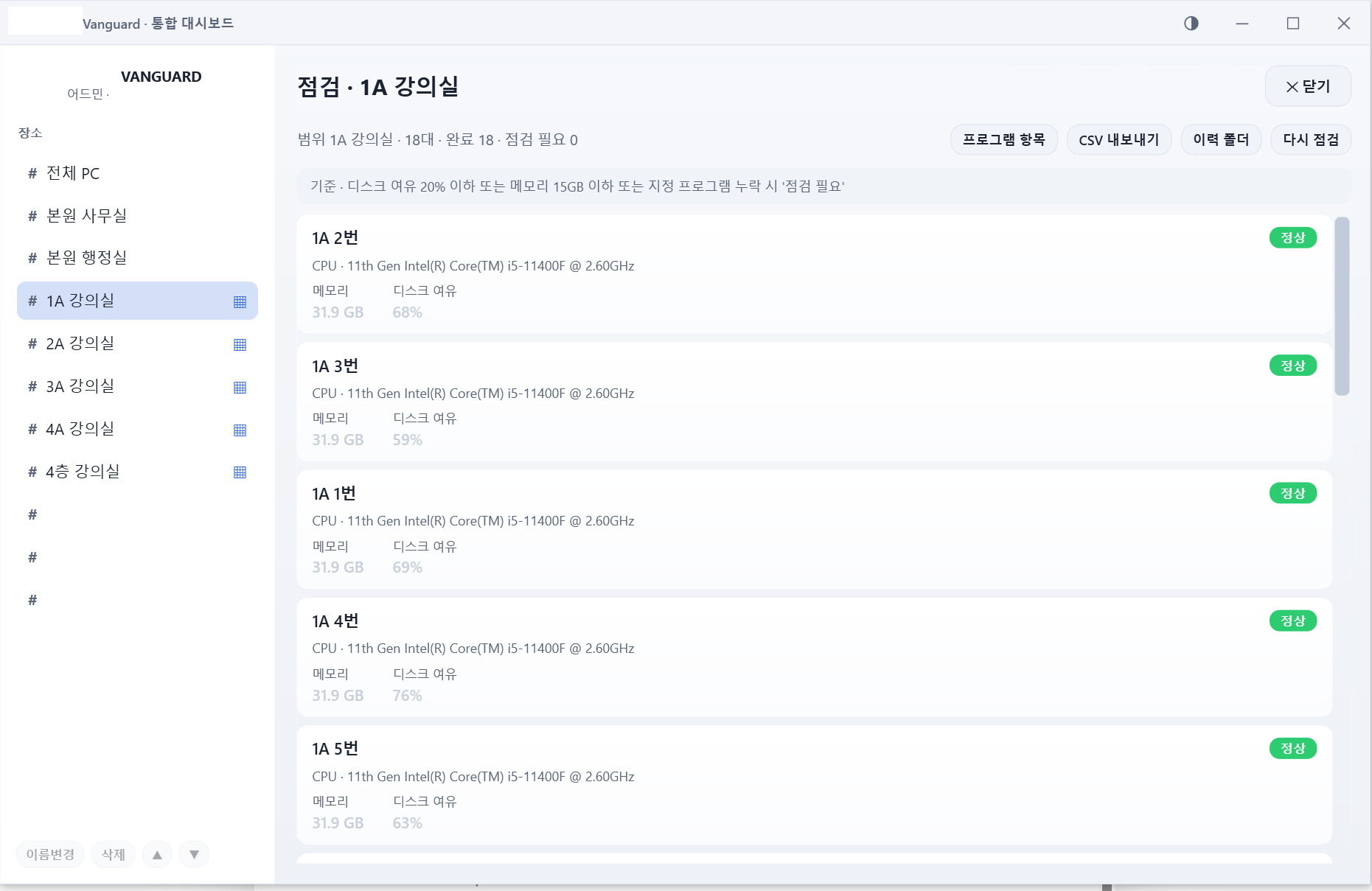Screen dimensions: 1372x891
Task: Open the grid icon for 4층 강의실
Action: (240, 472)
